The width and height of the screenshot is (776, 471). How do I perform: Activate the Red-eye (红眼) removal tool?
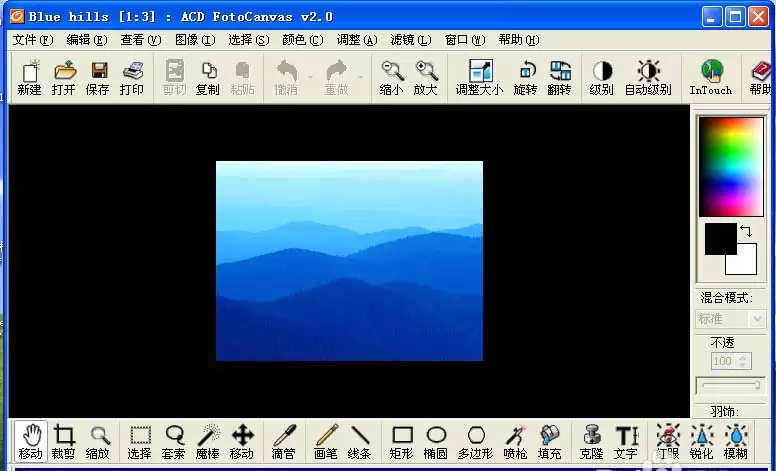click(668, 441)
